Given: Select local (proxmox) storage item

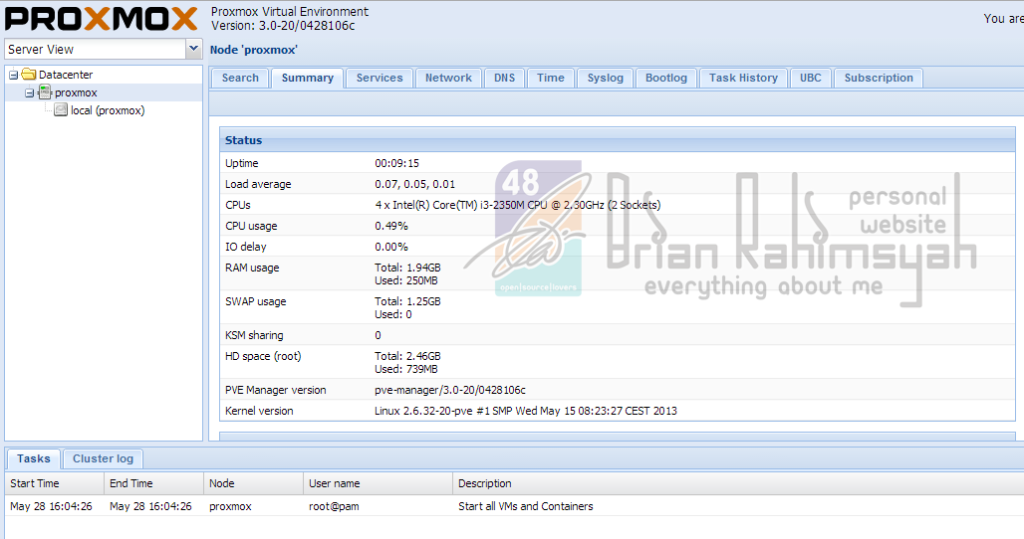Looking at the screenshot, I should tap(108, 110).
